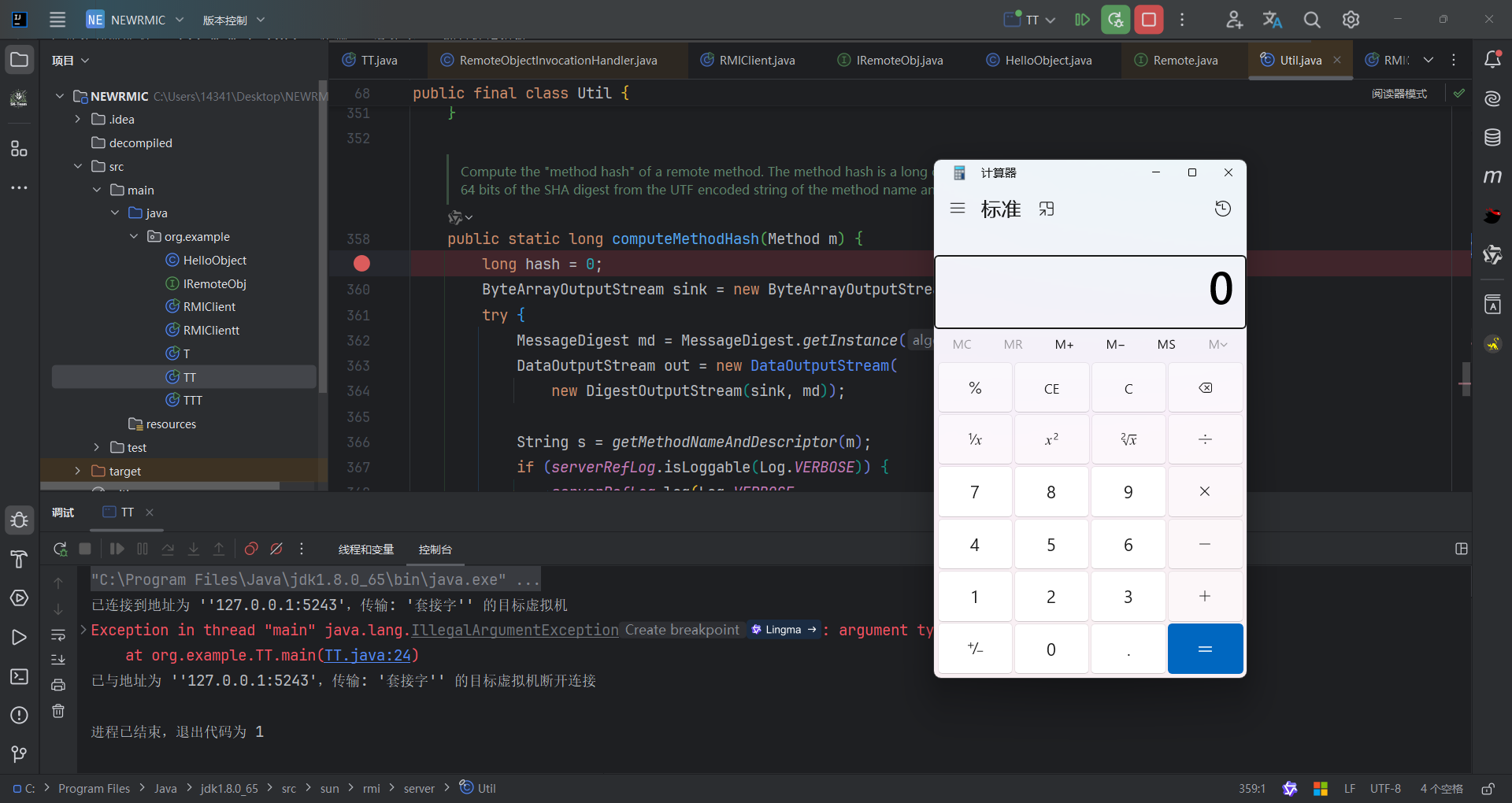The height and width of the screenshot is (803, 1512).
Task: Click the IllegalArgumentException link in console
Action: 515,630
